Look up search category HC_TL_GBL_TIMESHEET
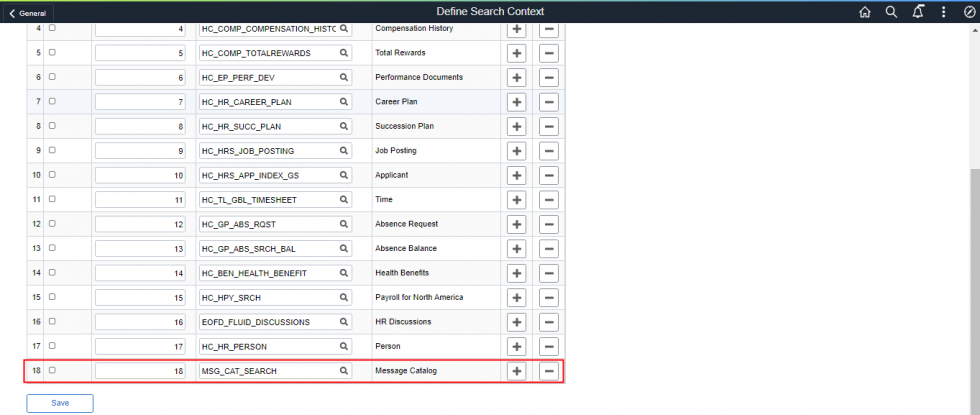 [343, 199]
